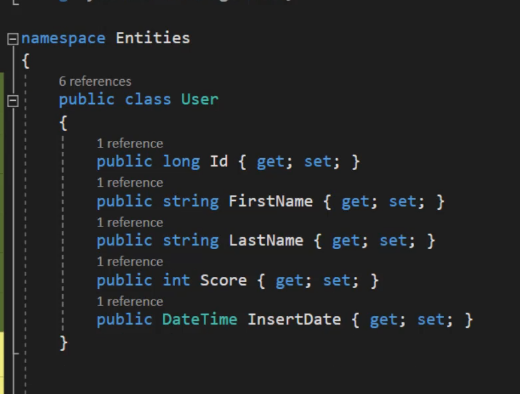Click the LastName property identifier
The height and width of the screenshot is (394, 520).
point(266,240)
